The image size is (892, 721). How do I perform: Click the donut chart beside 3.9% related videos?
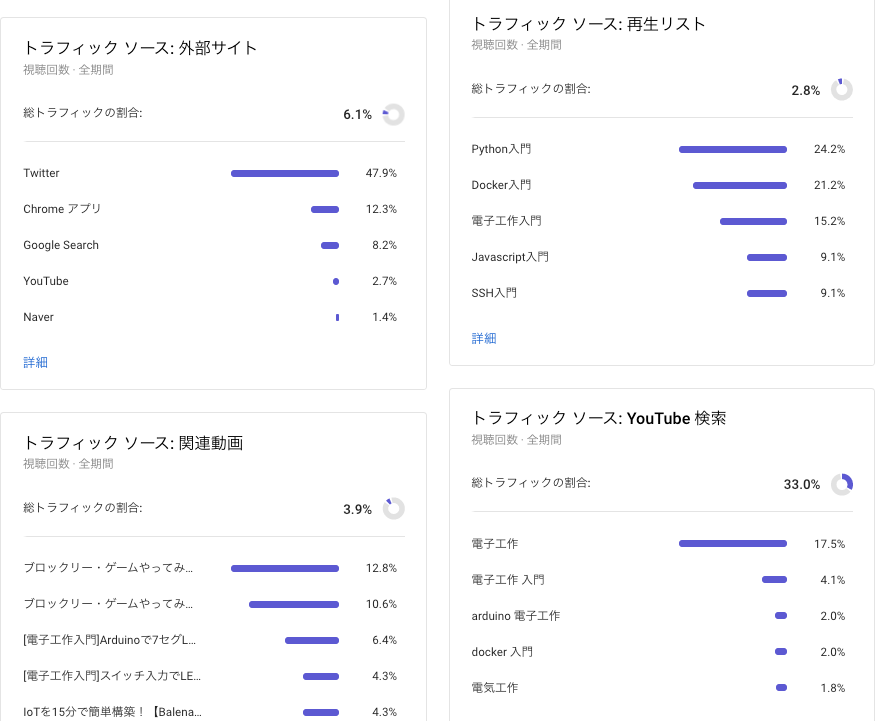click(x=393, y=509)
